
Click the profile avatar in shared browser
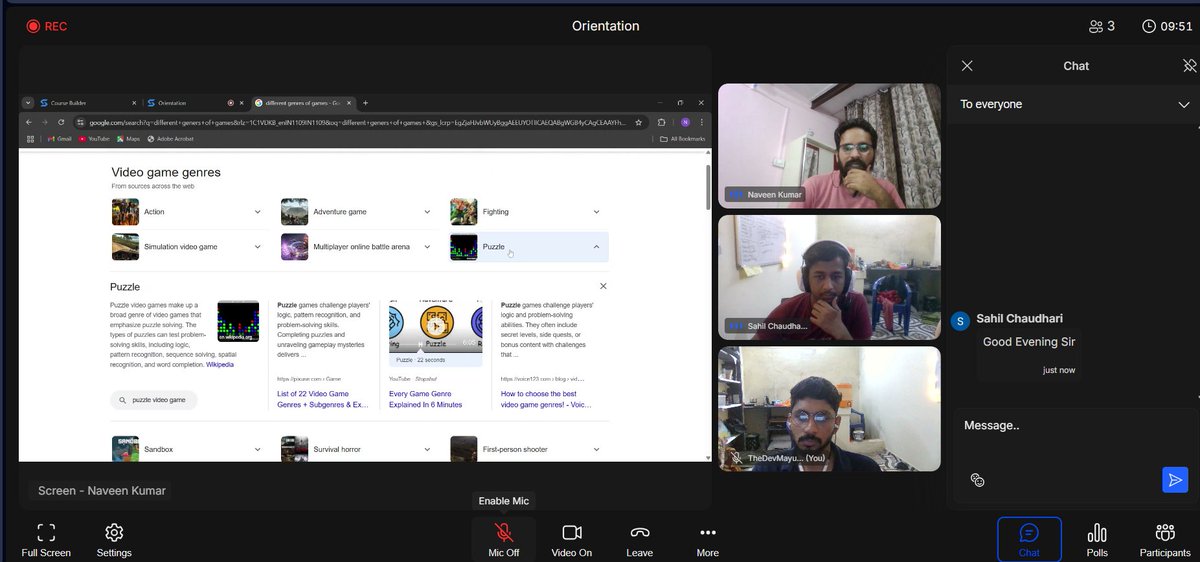(x=685, y=122)
